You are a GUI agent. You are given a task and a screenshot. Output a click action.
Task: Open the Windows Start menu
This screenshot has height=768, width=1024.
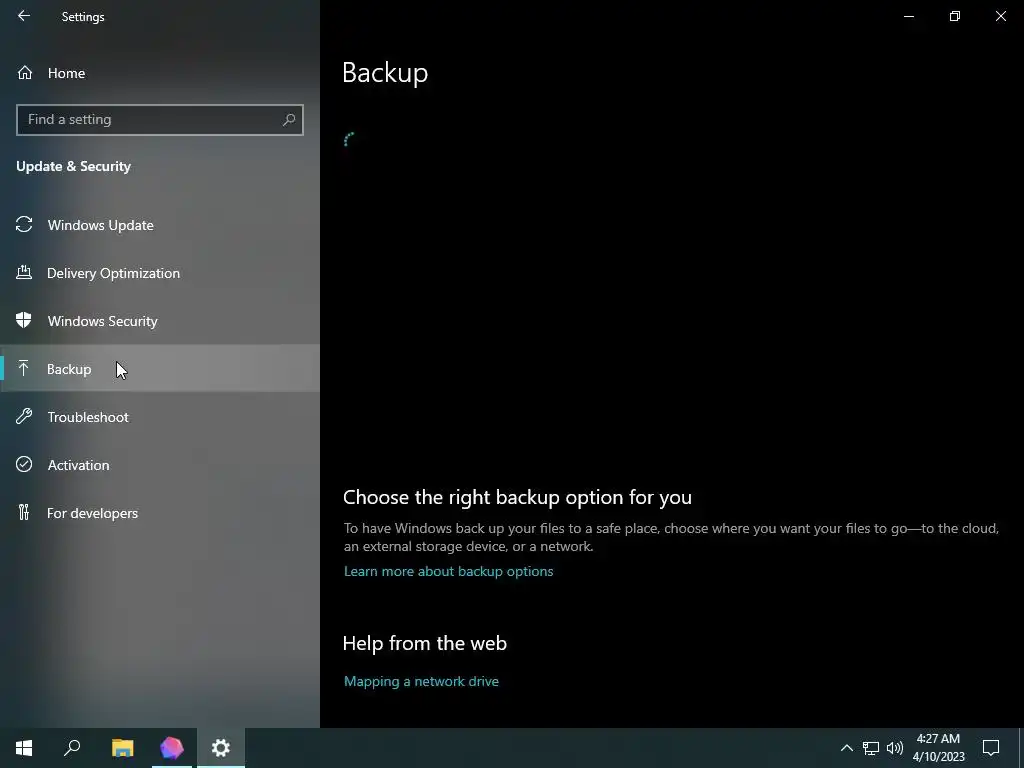pyautogui.click(x=24, y=748)
